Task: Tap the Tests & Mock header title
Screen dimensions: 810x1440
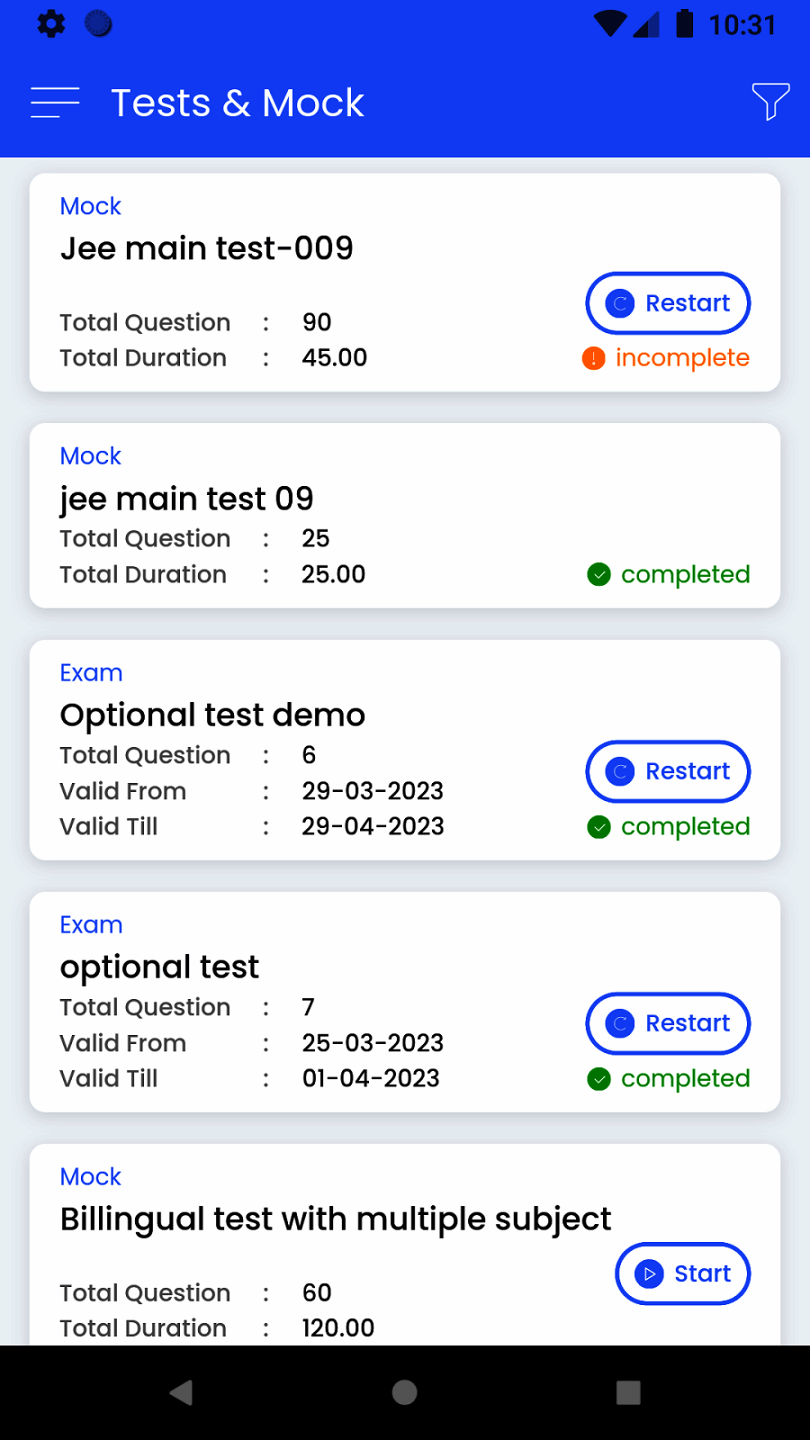Action: 237,103
